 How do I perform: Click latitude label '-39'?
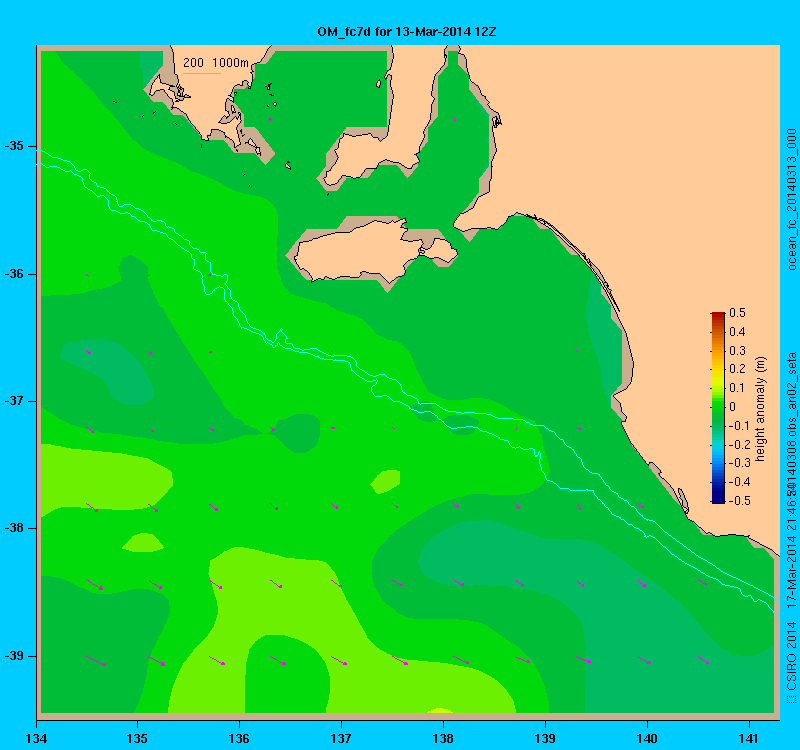(x=14, y=656)
